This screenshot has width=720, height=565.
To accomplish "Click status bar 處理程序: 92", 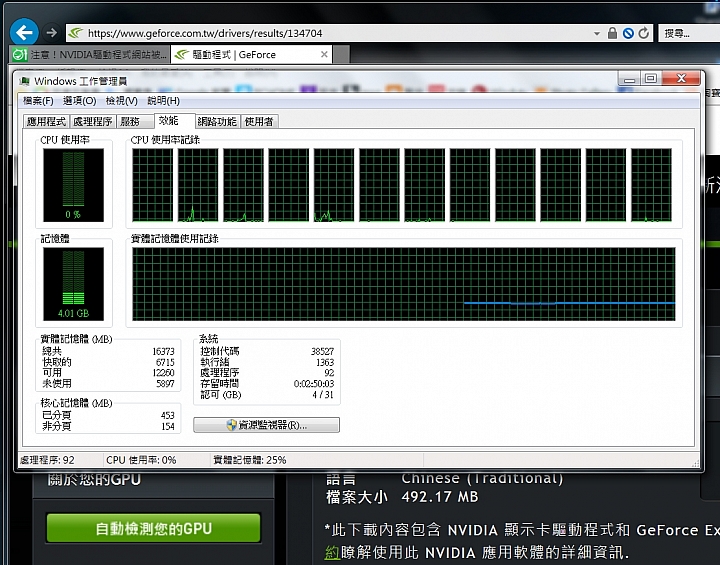I will click(x=47, y=460).
